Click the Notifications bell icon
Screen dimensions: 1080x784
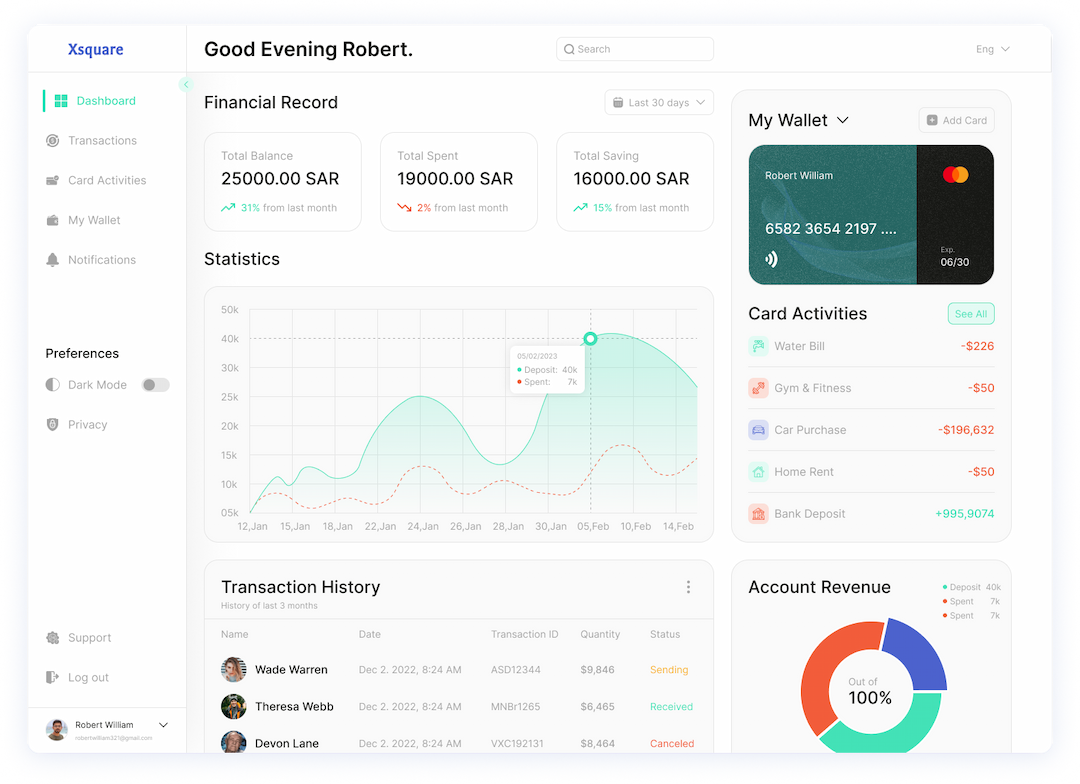pyautogui.click(x=52, y=260)
